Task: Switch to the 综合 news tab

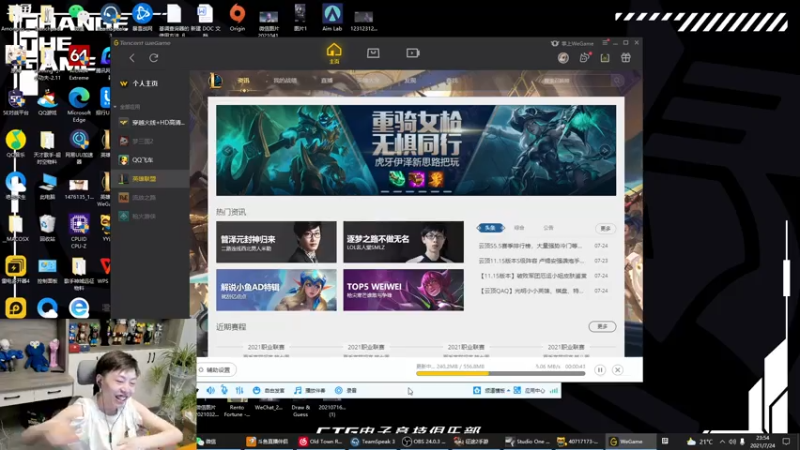Action: (x=519, y=228)
